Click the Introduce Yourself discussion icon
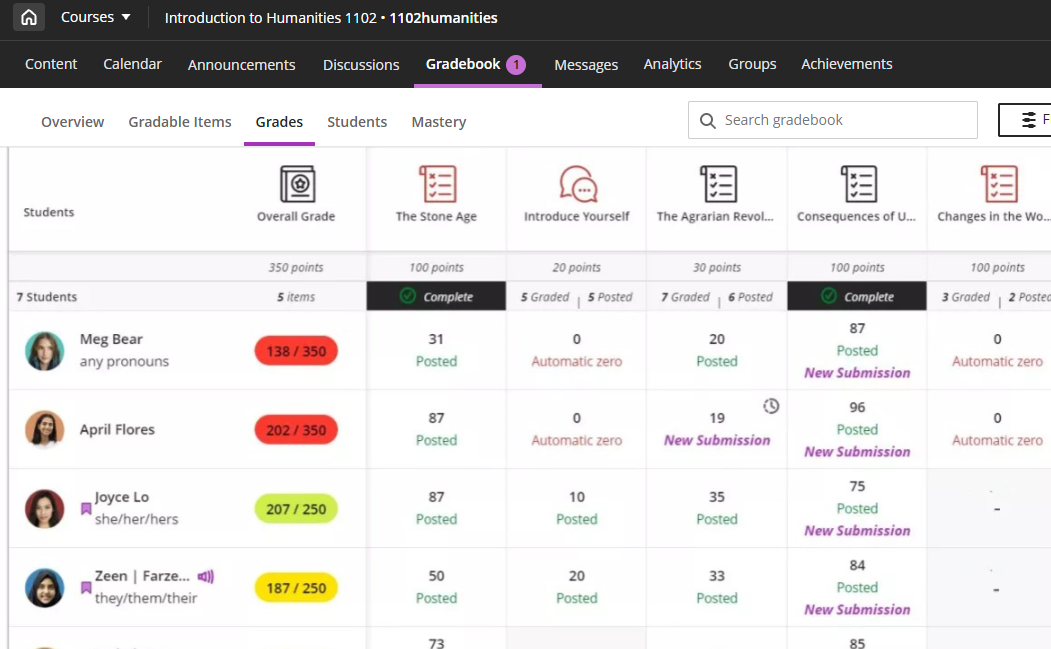Image resolution: width=1051 pixels, height=649 pixels. 576,184
